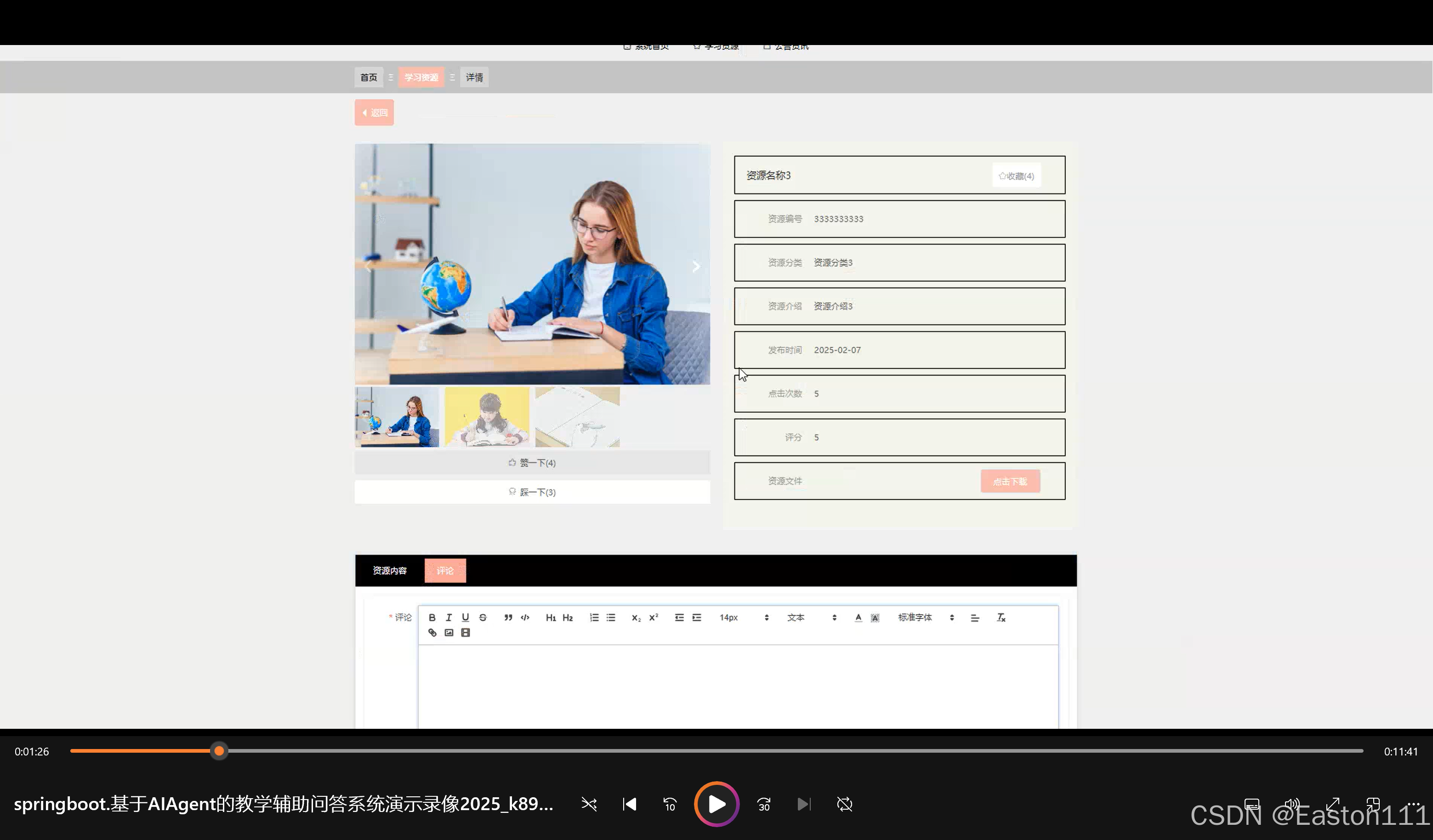This screenshot has width=1433, height=840.
Task: Apply italic formatting in the editor
Action: point(449,617)
